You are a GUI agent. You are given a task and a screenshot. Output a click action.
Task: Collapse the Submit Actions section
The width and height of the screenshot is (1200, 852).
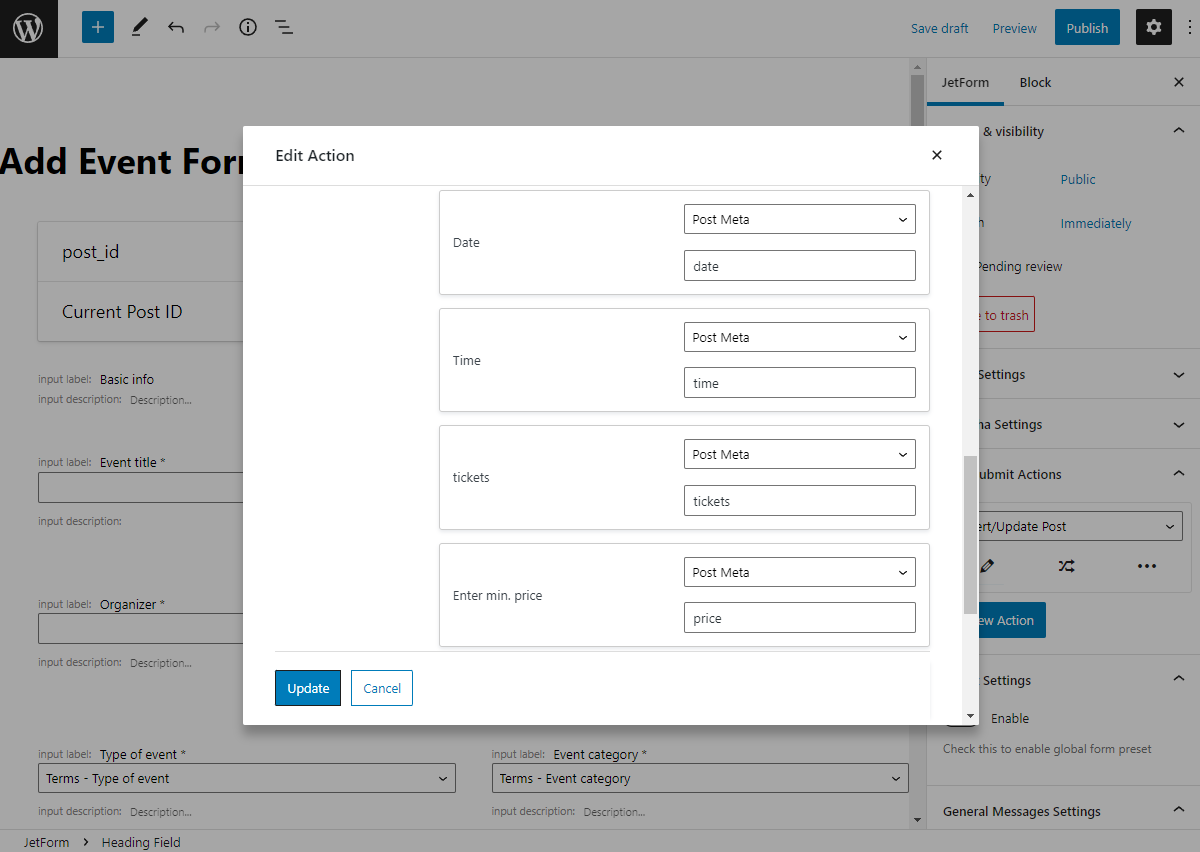[1178, 474]
